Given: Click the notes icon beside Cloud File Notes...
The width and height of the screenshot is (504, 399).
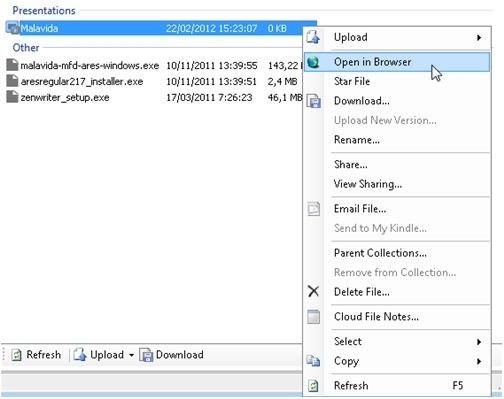Looking at the screenshot, I should pos(313,317).
